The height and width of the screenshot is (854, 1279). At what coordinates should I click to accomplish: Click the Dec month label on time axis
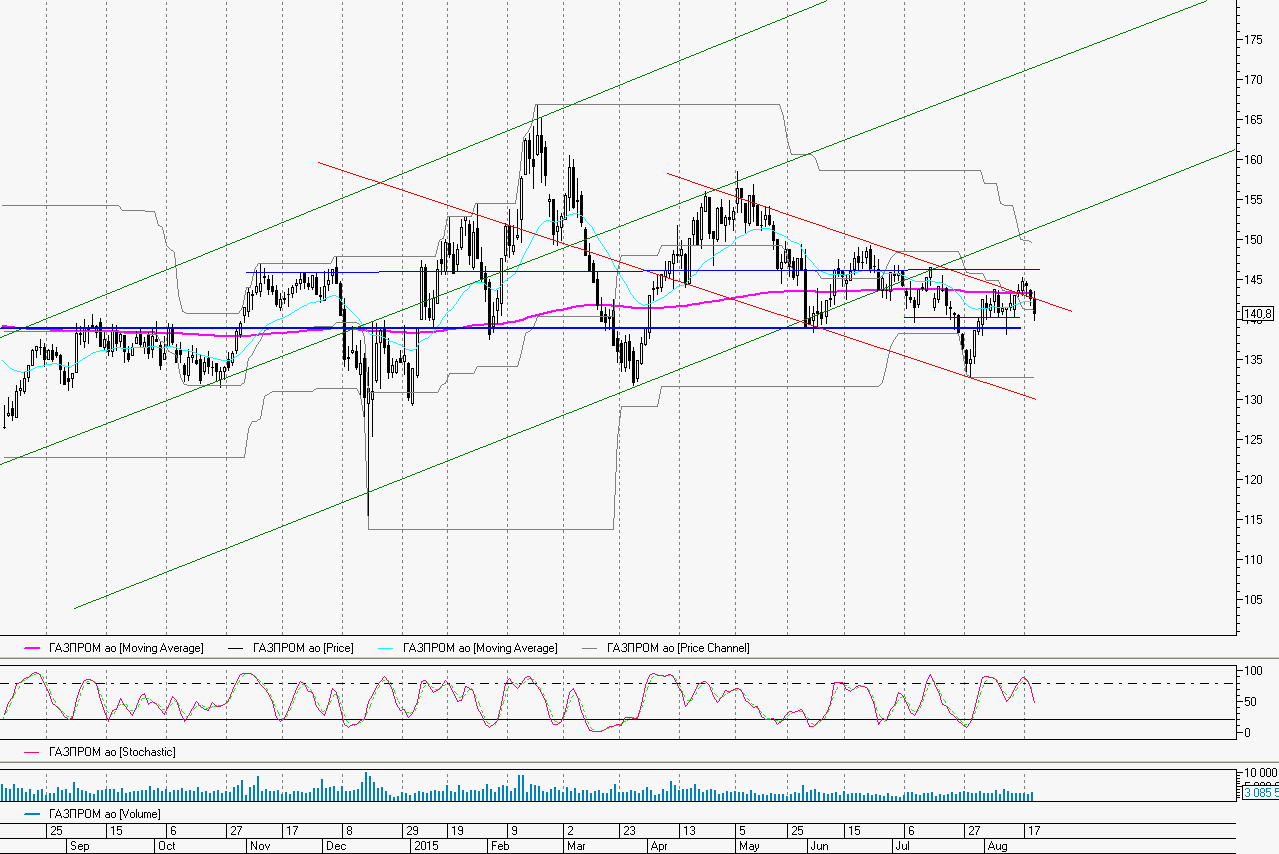point(337,846)
